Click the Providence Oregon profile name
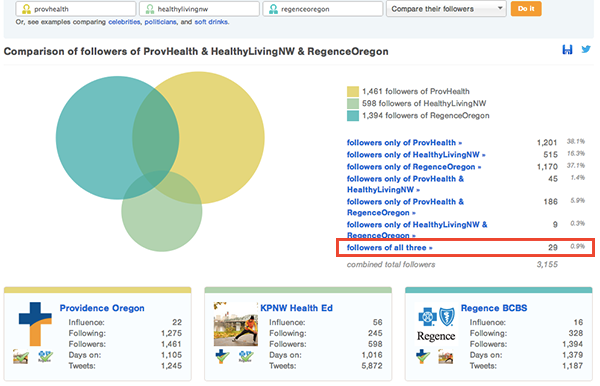 (102, 308)
